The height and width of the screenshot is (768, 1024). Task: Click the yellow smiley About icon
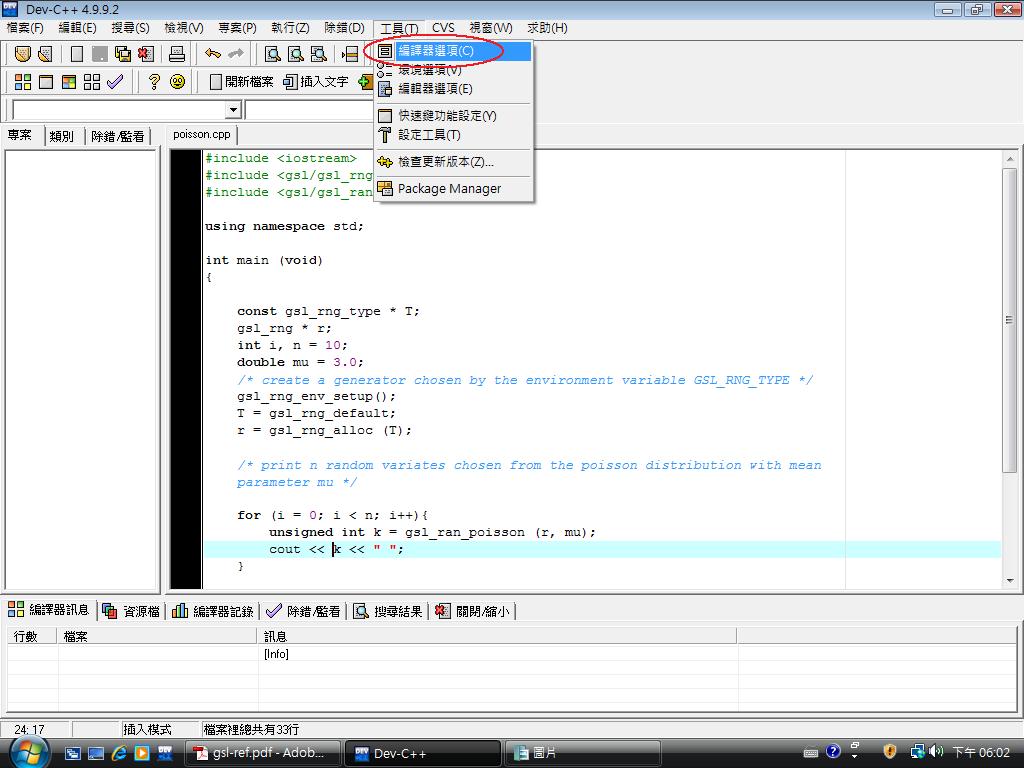(178, 82)
